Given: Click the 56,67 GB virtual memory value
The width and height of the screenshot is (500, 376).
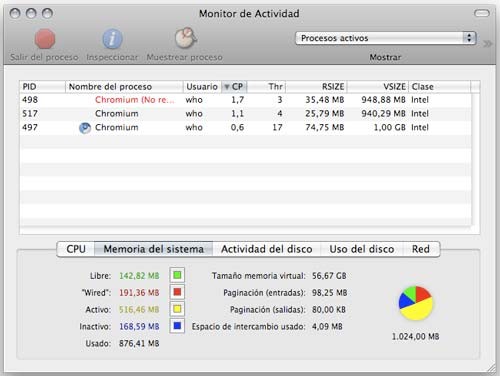Looking at the screenshot, I should tap(329, 276).
